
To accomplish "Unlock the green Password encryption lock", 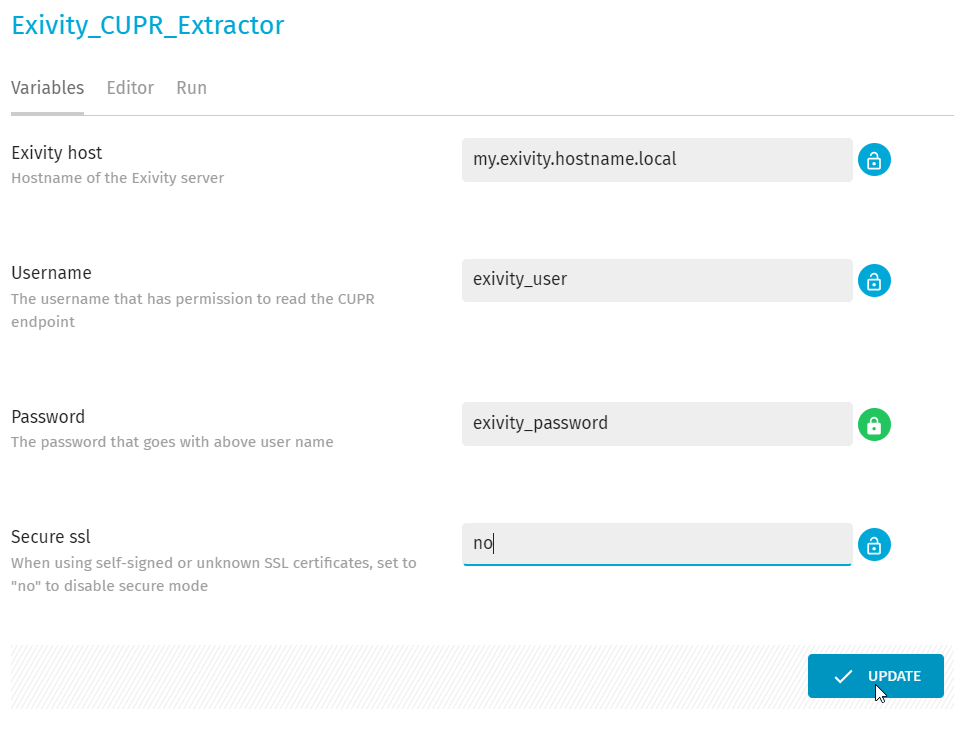I will click(874, 424).
